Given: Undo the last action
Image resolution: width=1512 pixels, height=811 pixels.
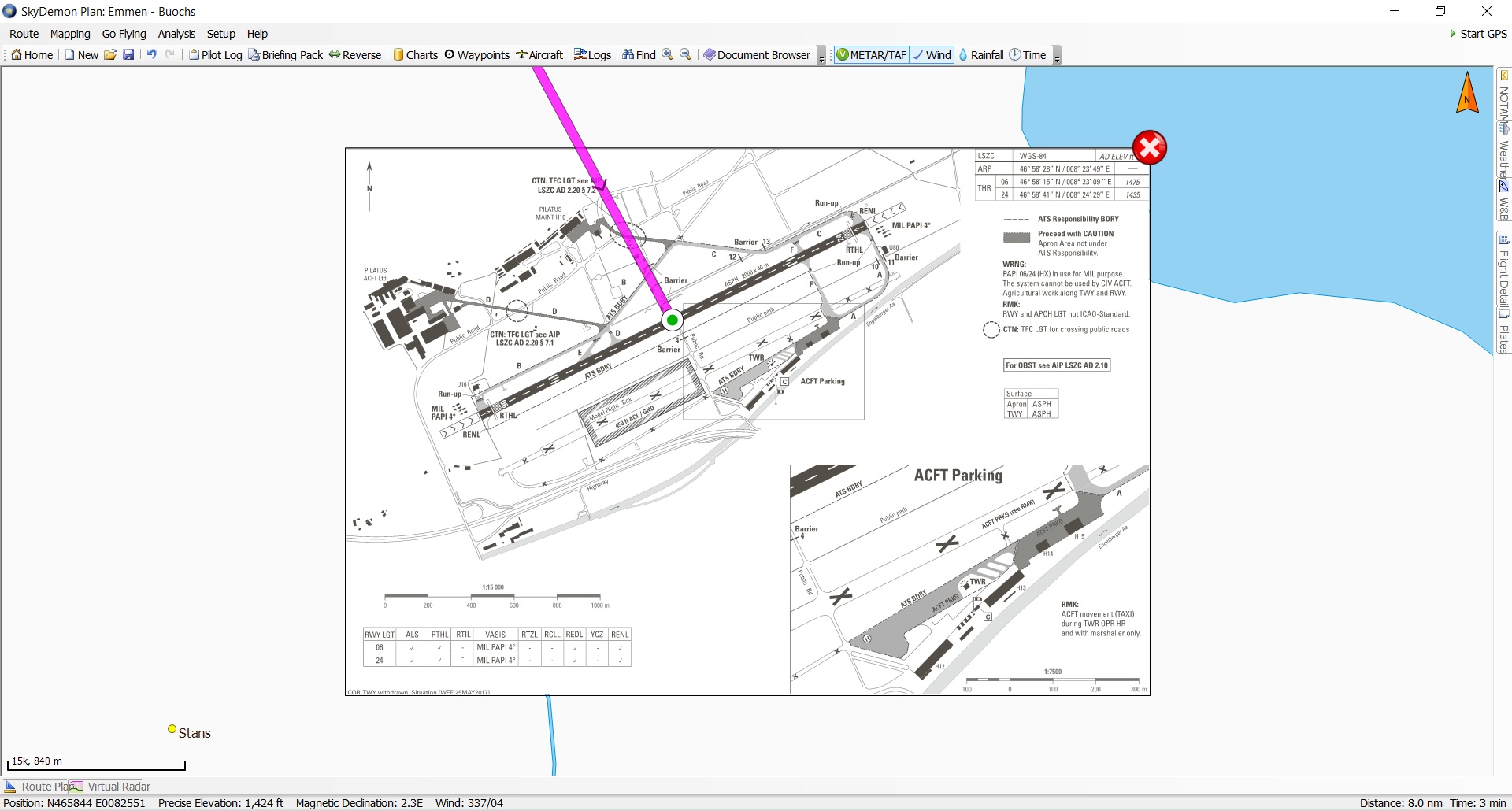Looking at the screenshot, I should [x=151, y=55].
